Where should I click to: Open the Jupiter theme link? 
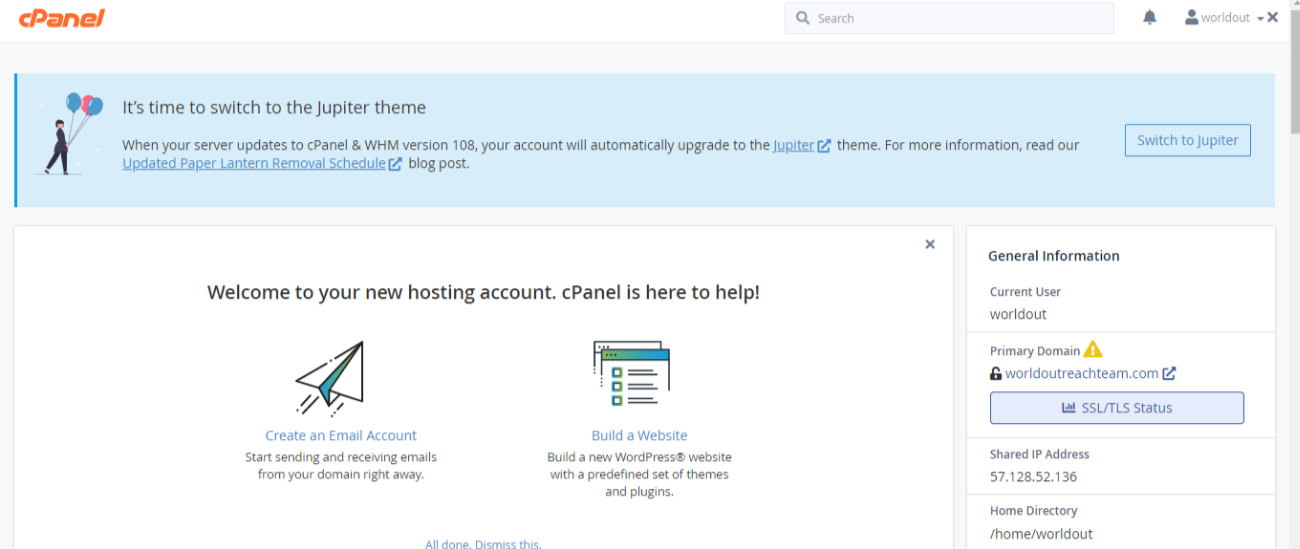tap(793, 145)
